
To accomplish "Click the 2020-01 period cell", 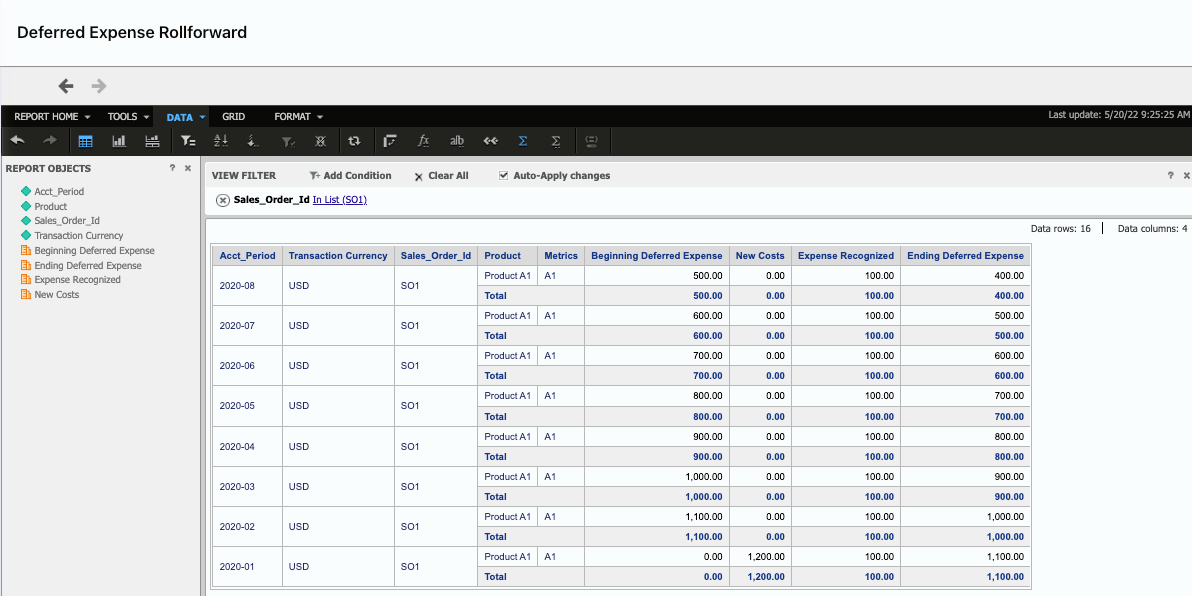I will click(x=248, y=566).
